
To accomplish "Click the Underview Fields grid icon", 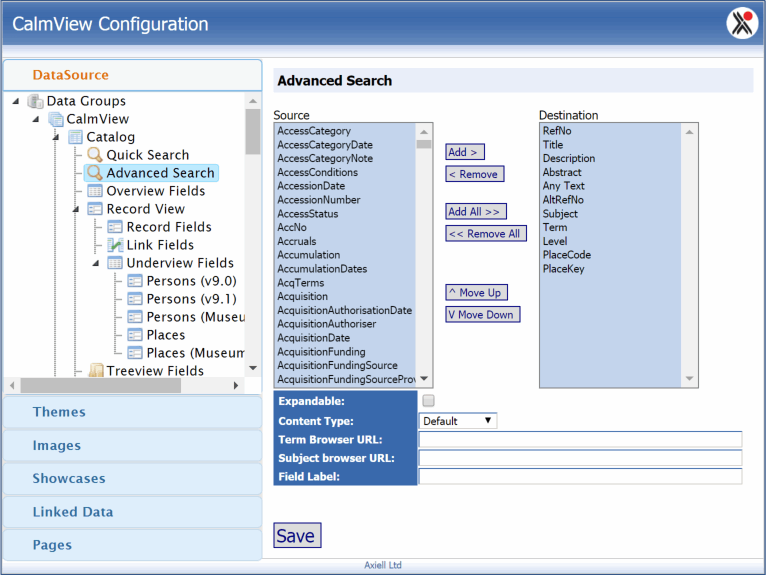I will click(115, 263).
